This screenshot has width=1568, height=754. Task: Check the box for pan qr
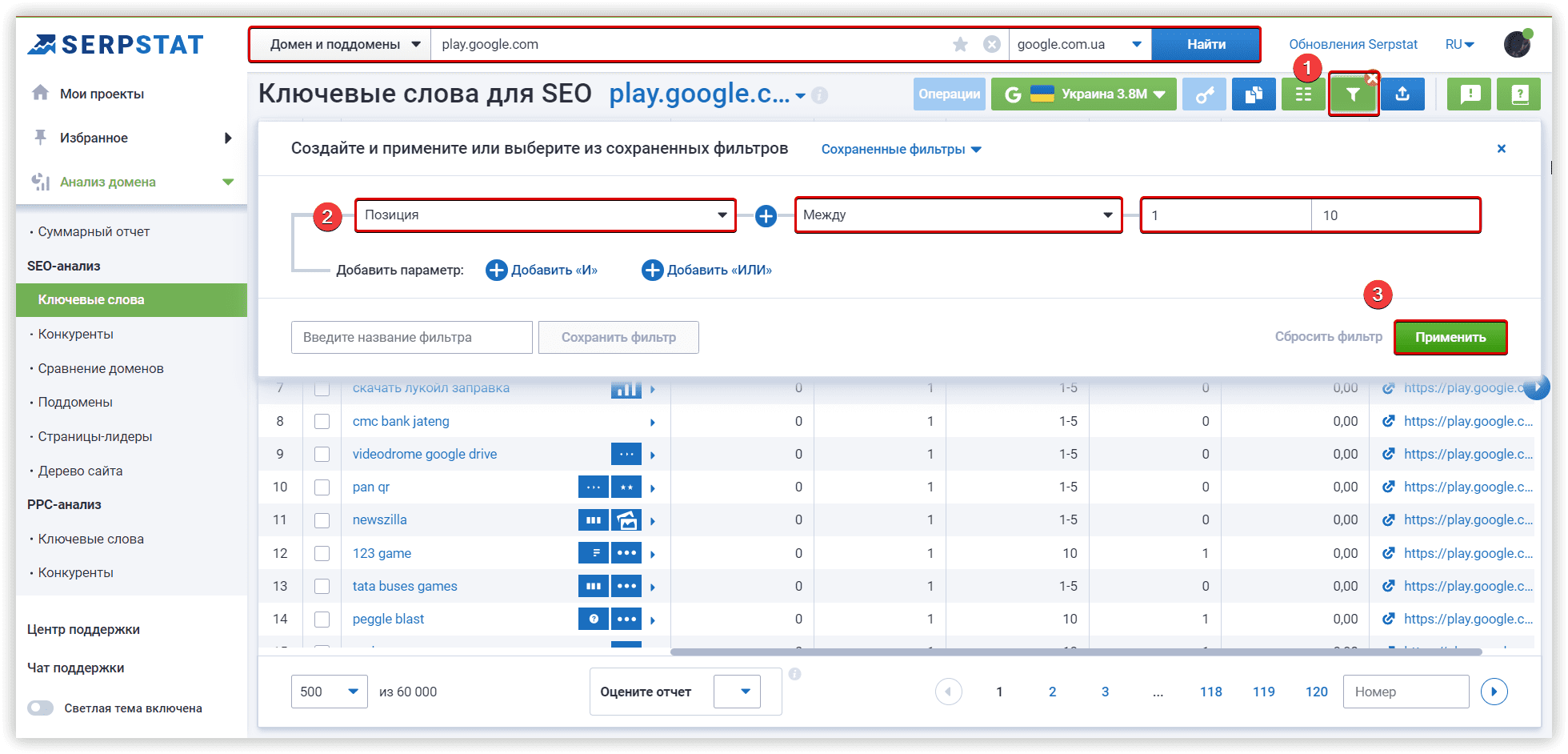click(x=322, y=487)
